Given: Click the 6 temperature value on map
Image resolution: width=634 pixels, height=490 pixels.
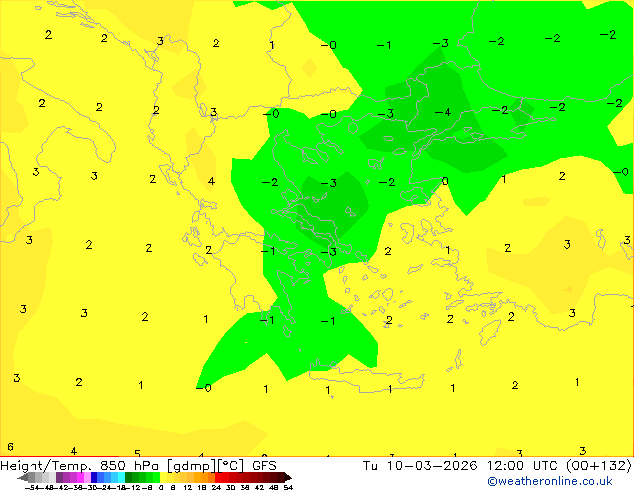Looking at the screenshot, I should click(11, 447).
